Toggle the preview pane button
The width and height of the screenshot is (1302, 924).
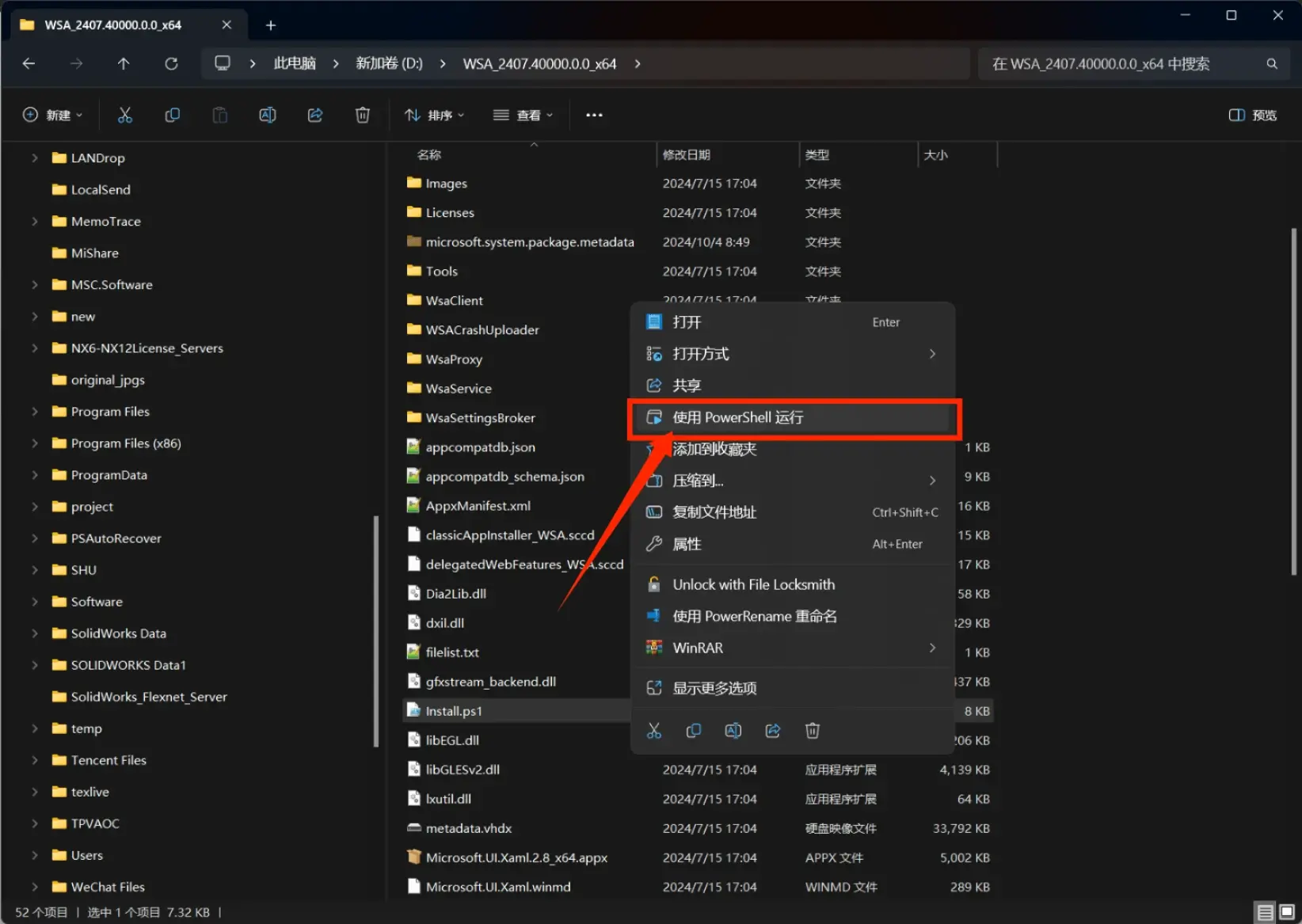tap(1253, 115)
